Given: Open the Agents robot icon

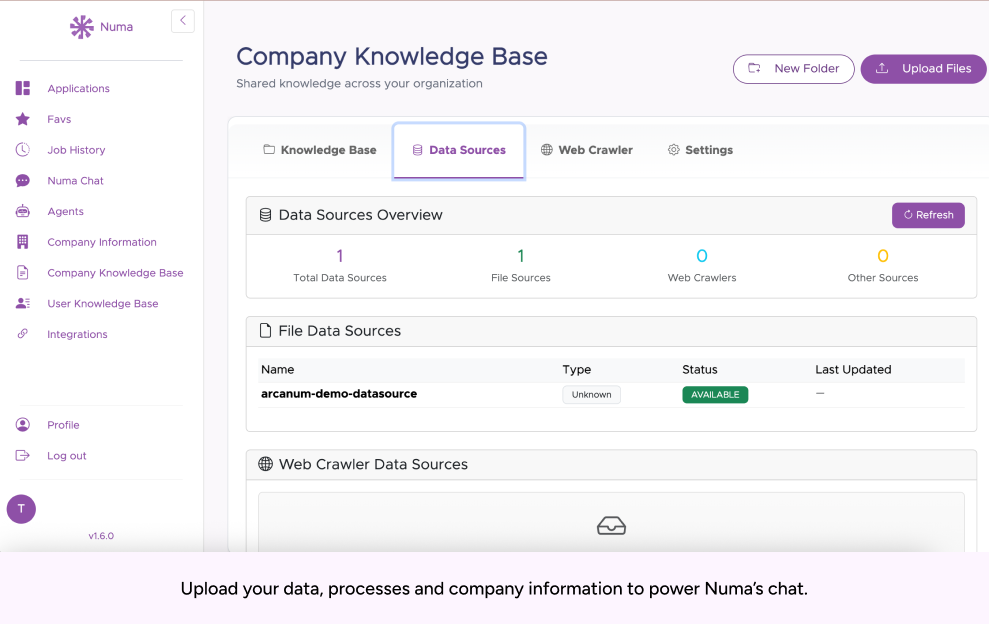Looking at the screenshot, I should 23,211.
